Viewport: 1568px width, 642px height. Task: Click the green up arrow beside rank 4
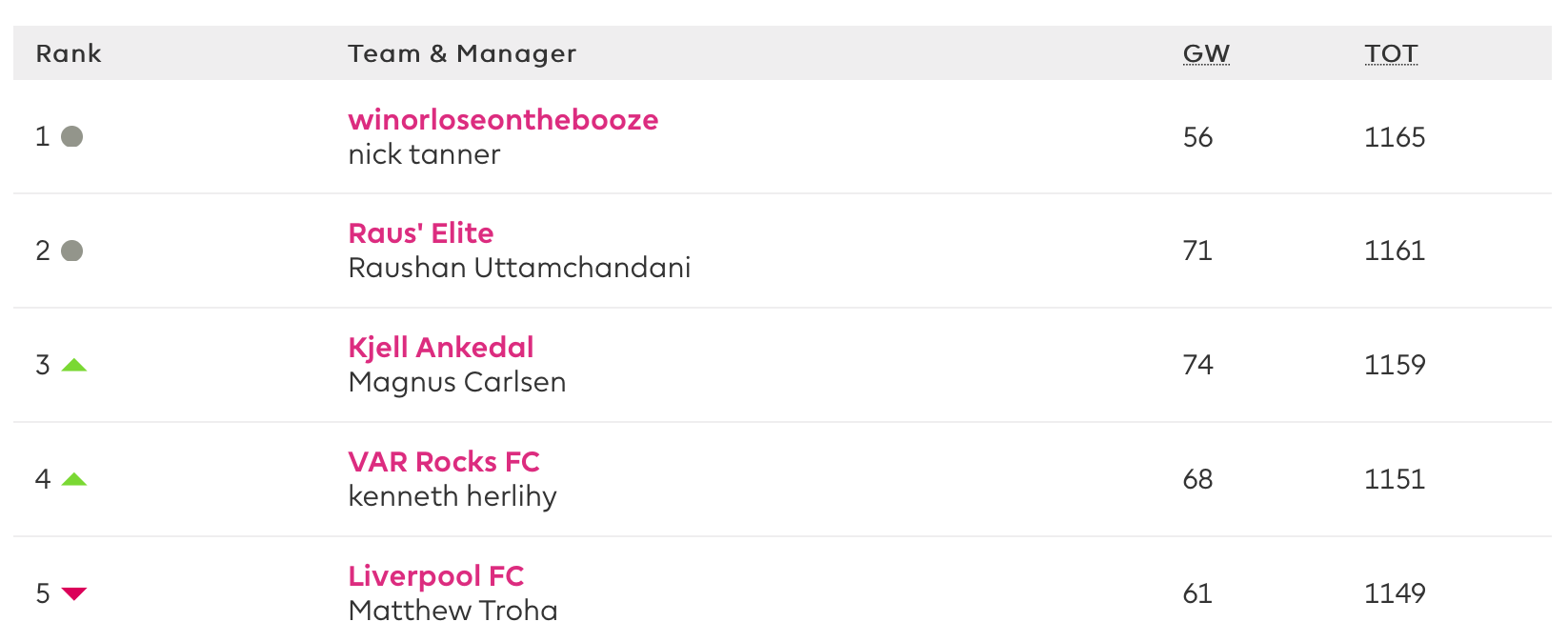[74, 479]
